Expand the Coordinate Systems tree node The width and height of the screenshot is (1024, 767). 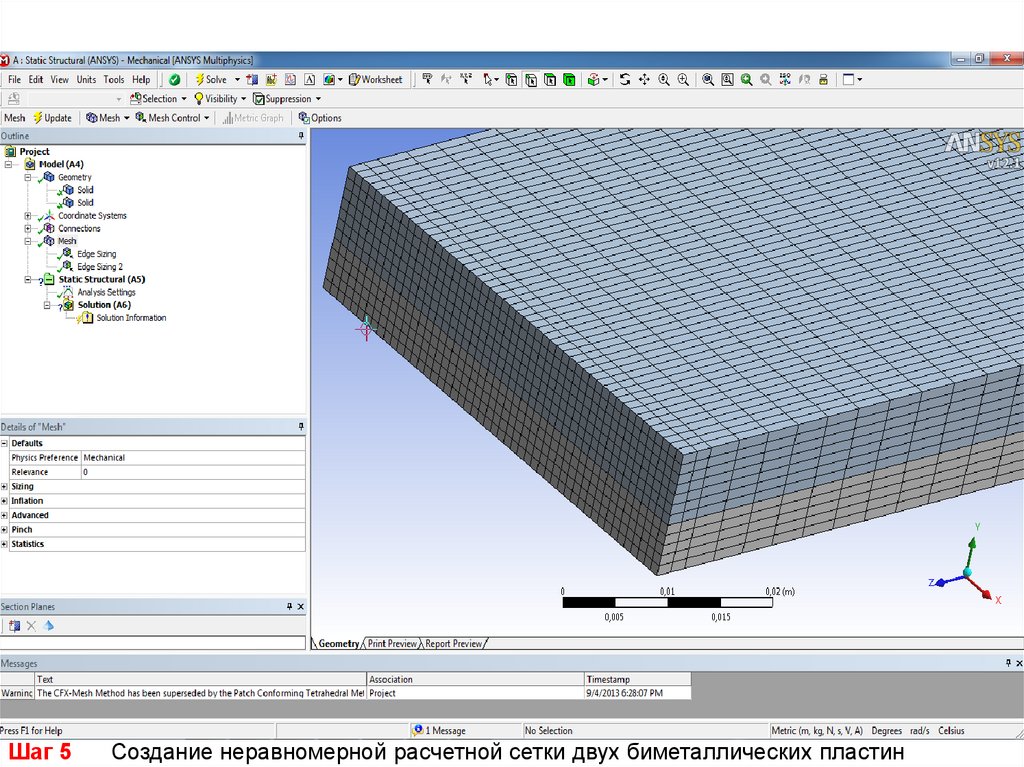pyautogui.click(x=28, y=216)
